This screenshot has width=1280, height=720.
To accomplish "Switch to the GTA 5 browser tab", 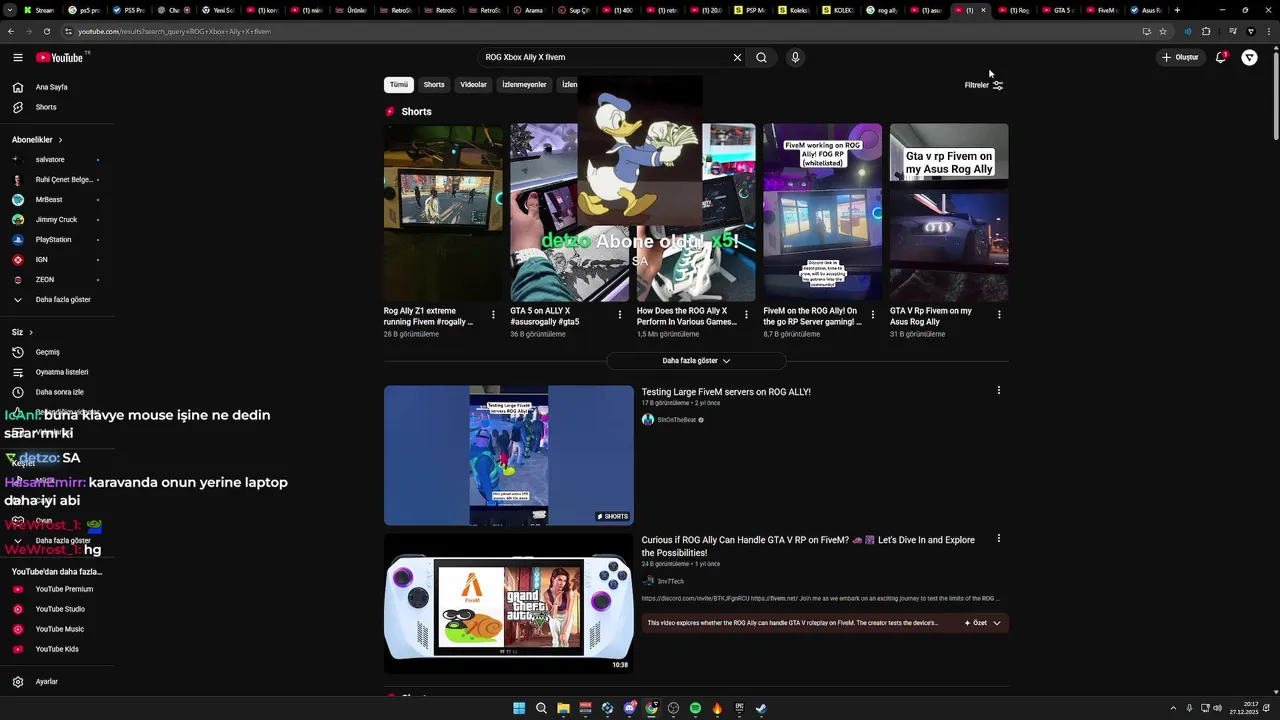I will 1058,10.
